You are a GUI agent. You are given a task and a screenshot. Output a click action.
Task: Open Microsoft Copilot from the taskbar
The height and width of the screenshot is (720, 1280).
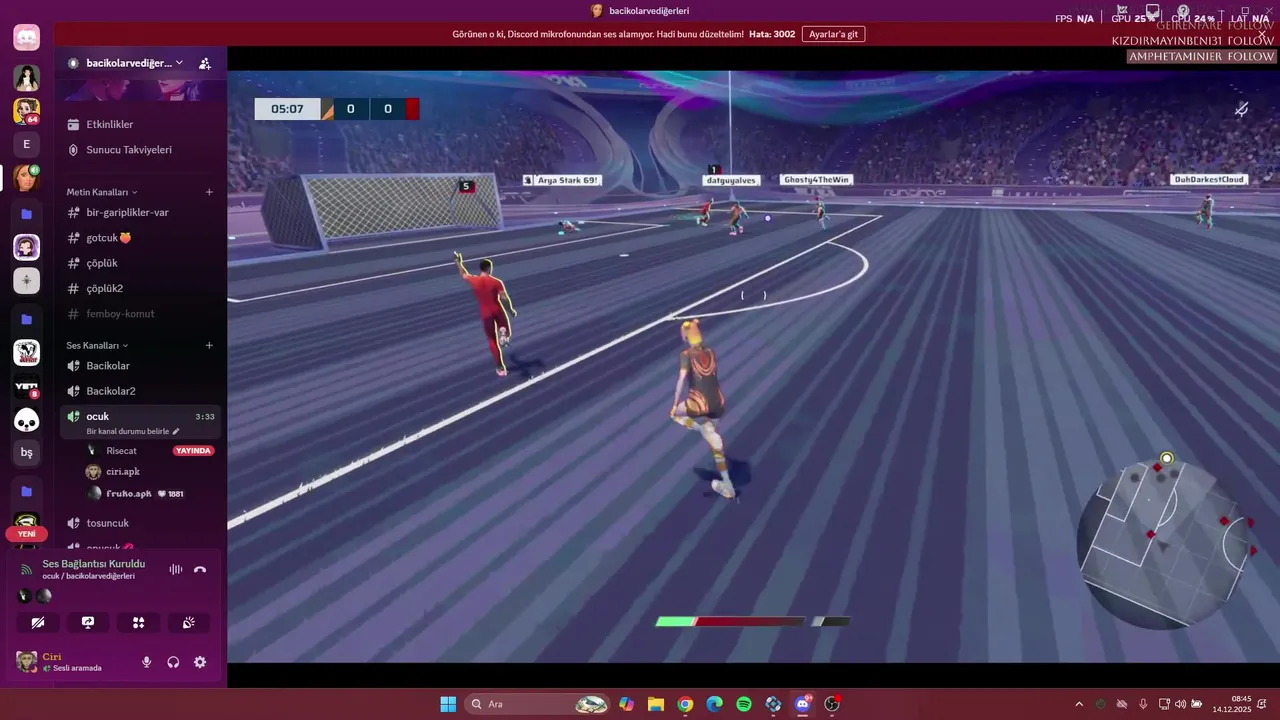tap(626, 704)
